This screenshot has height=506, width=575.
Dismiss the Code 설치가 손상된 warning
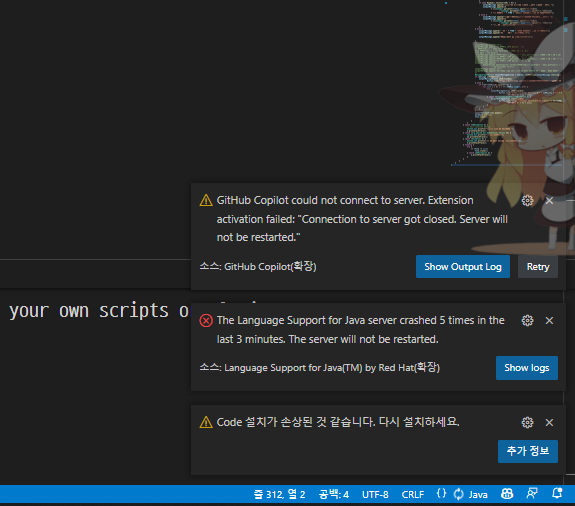(x=549, y=422)
